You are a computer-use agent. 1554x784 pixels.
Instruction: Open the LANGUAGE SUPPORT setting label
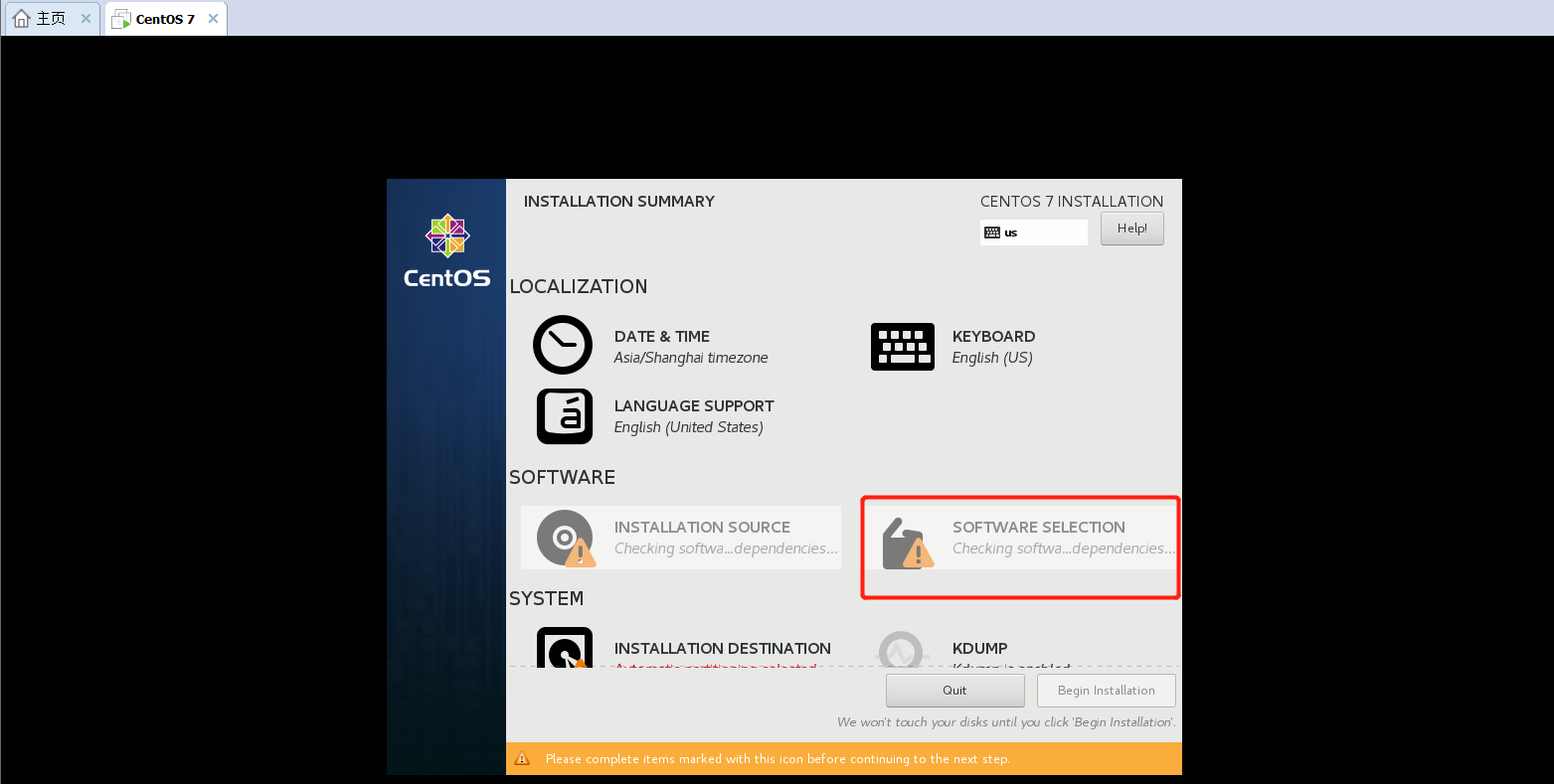click(694, 405)
